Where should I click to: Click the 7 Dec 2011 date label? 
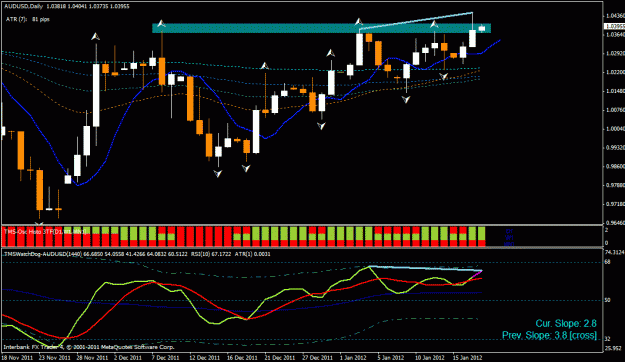click(165, 357)
